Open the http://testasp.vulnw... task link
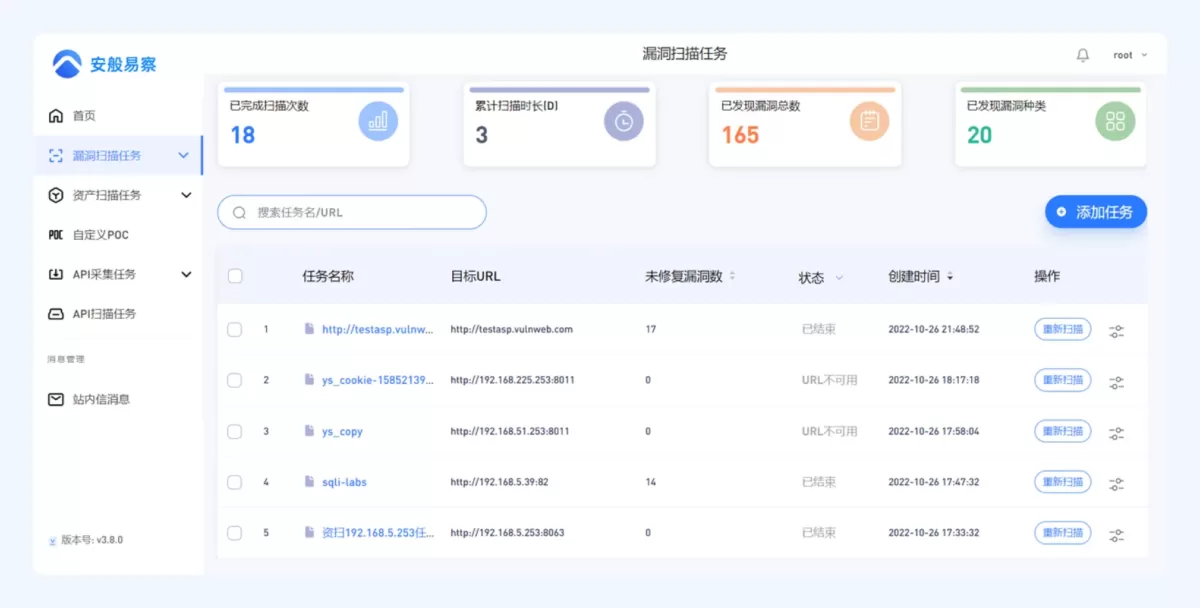The image size is (1200, 608). (378, 329)
